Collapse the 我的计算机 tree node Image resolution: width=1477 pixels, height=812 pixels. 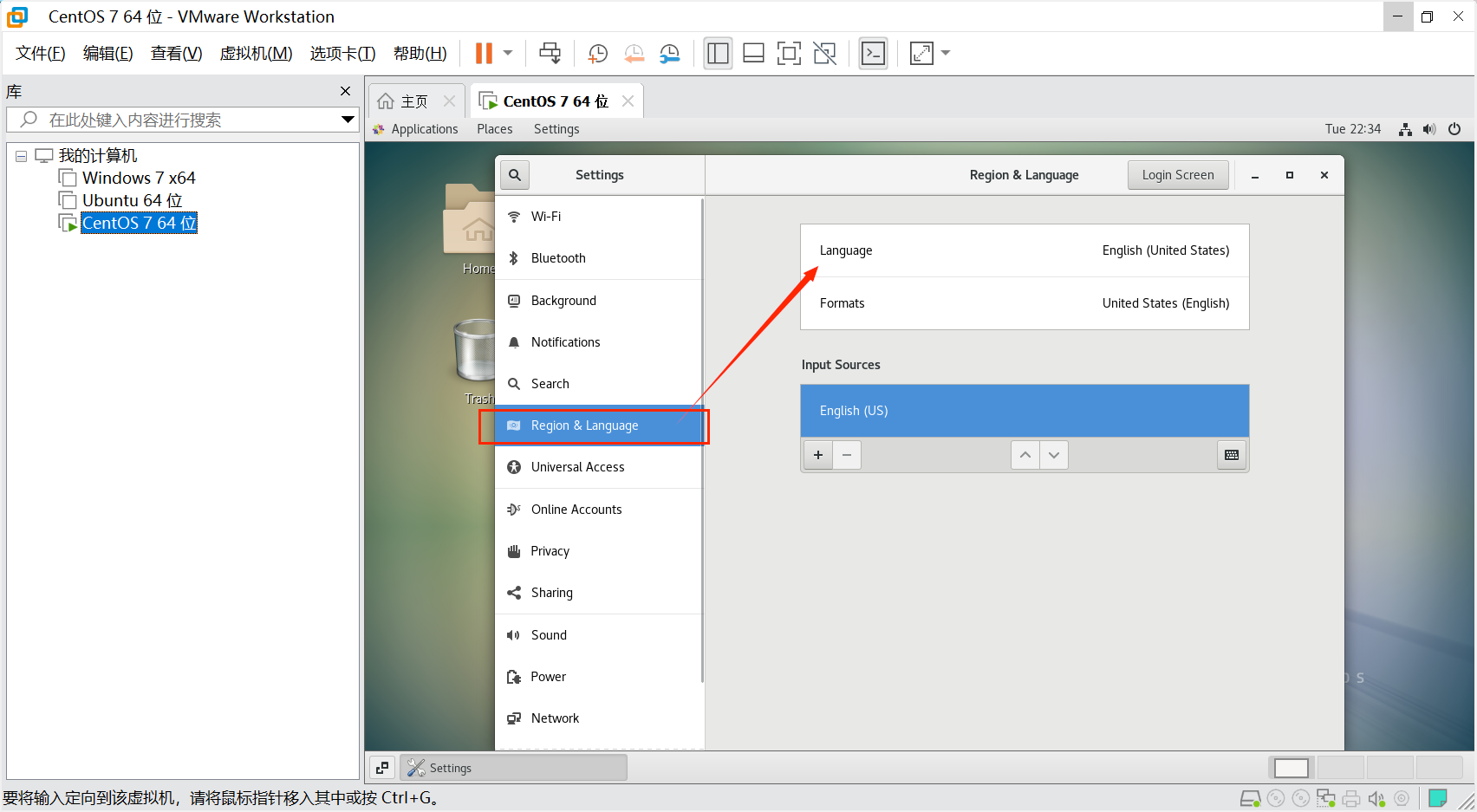coord(21,157)
